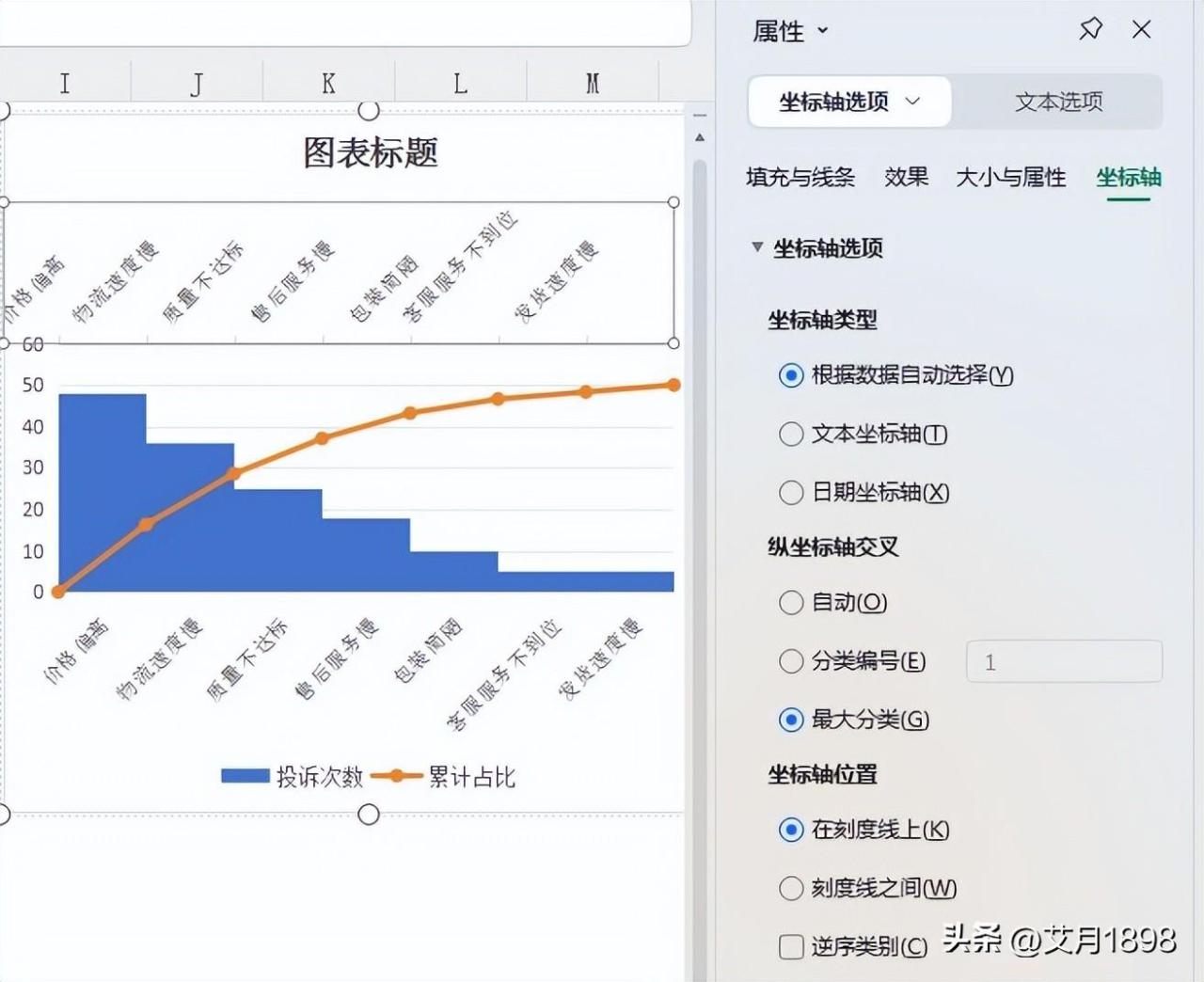Click the 投诉次数 legend entry

tap(293, 776)
